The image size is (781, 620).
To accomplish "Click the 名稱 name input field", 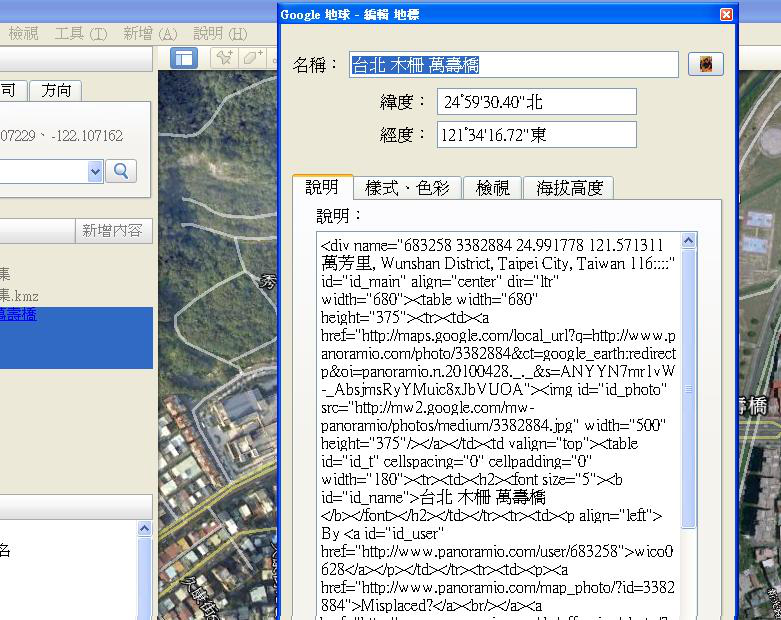I will 514,65.
